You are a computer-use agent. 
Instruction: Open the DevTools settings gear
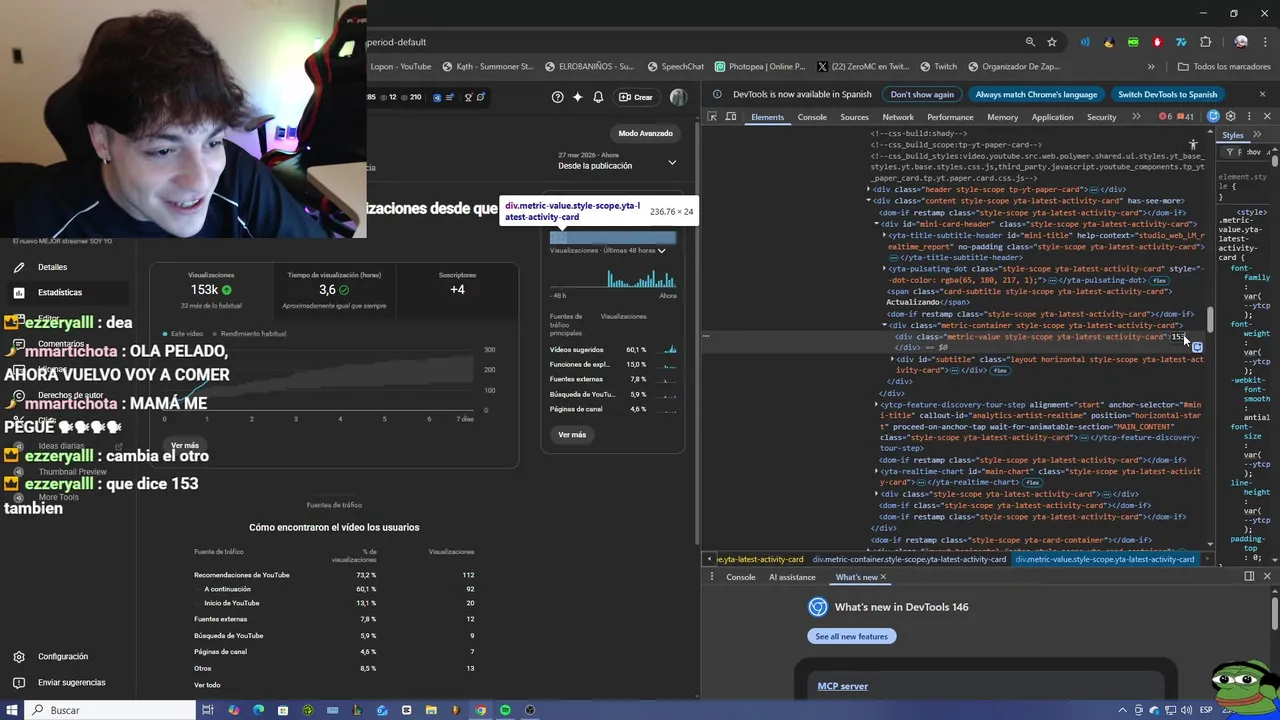click(1231, 117)
